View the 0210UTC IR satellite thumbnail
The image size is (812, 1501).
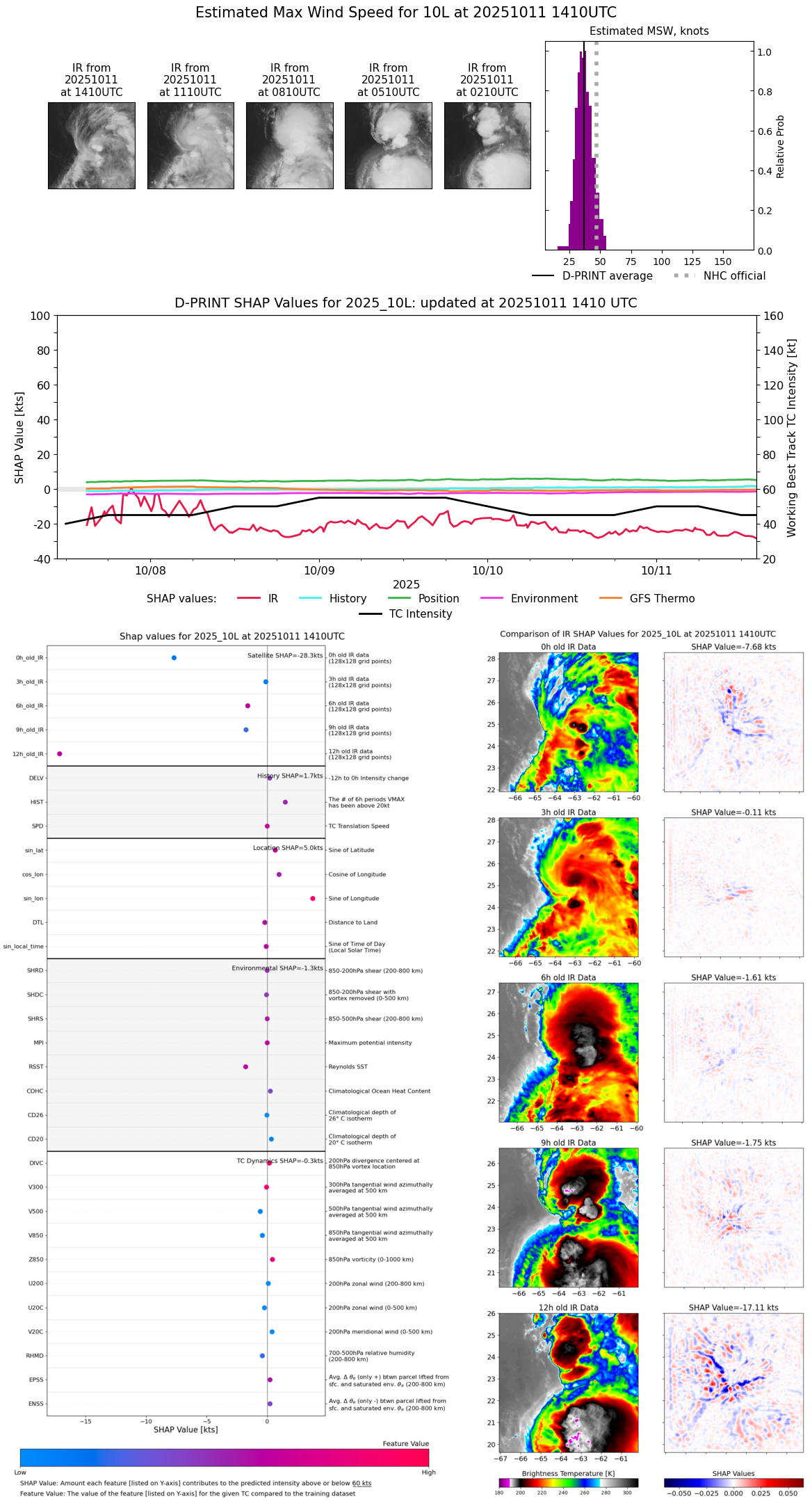pos(487,145)
